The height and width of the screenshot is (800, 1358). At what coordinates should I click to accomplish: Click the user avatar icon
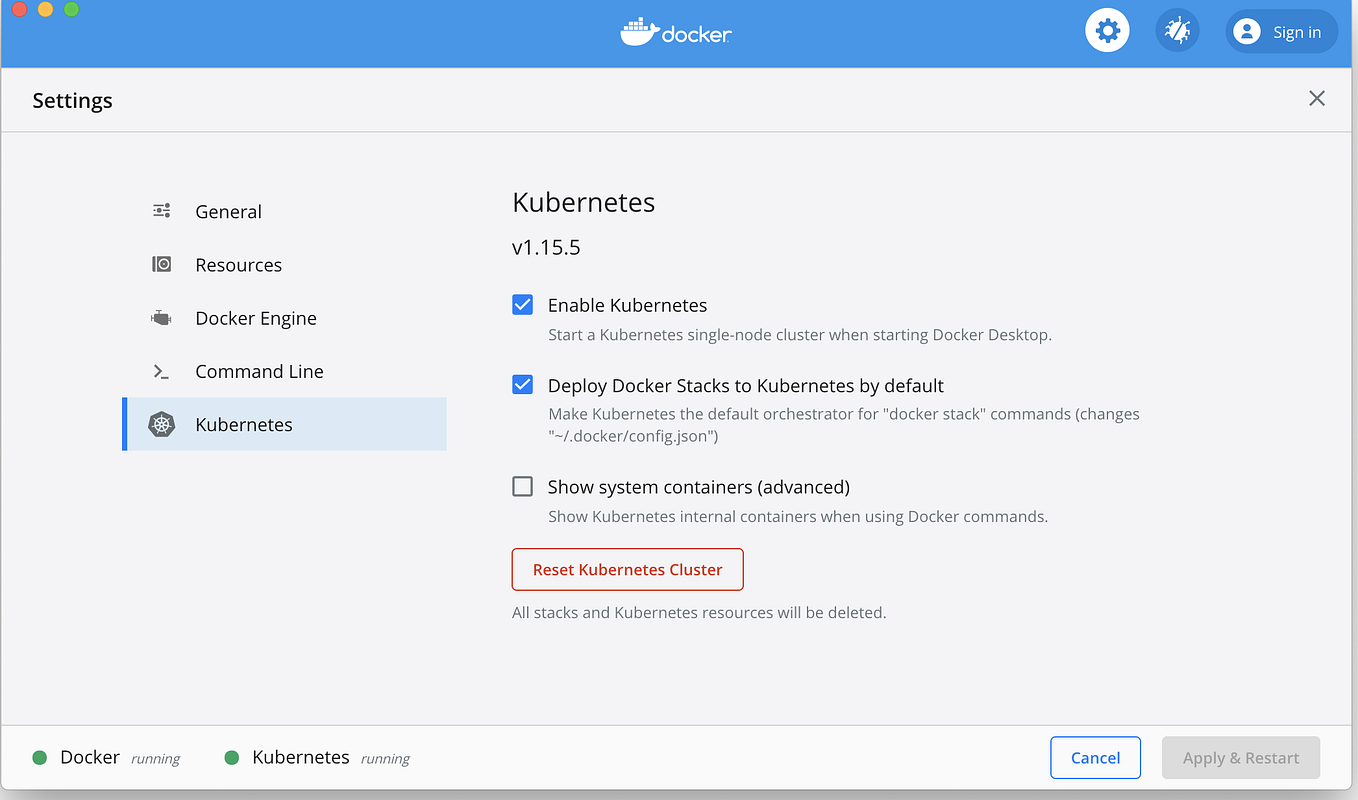click(1246, 32)
